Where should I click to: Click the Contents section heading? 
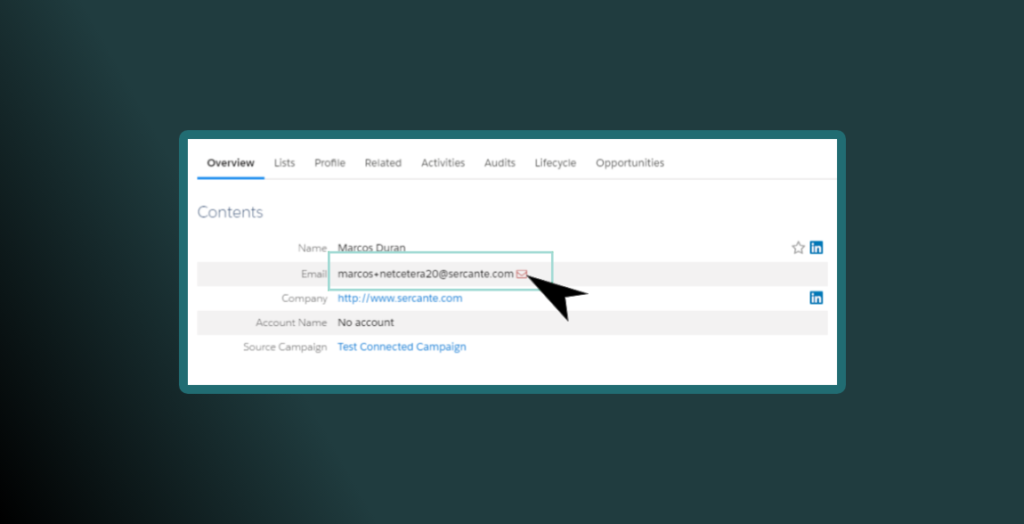point(230,212)
